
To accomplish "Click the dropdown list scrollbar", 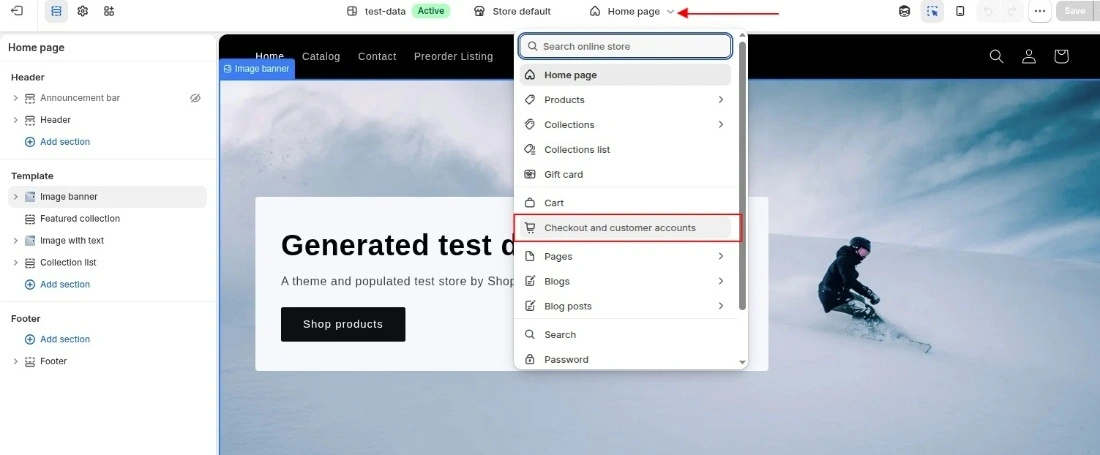I will click(x=742, y=175).
